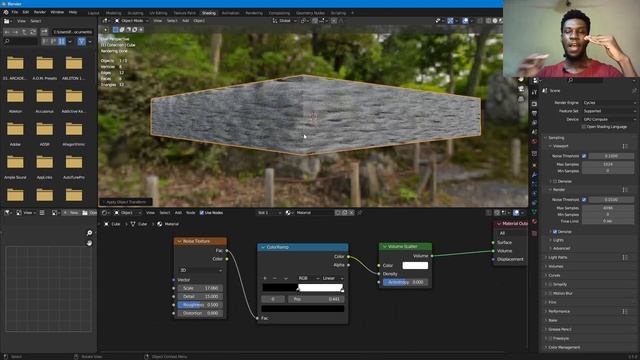Click the file browser path field
Screen dimensions: 640x360
73,31
